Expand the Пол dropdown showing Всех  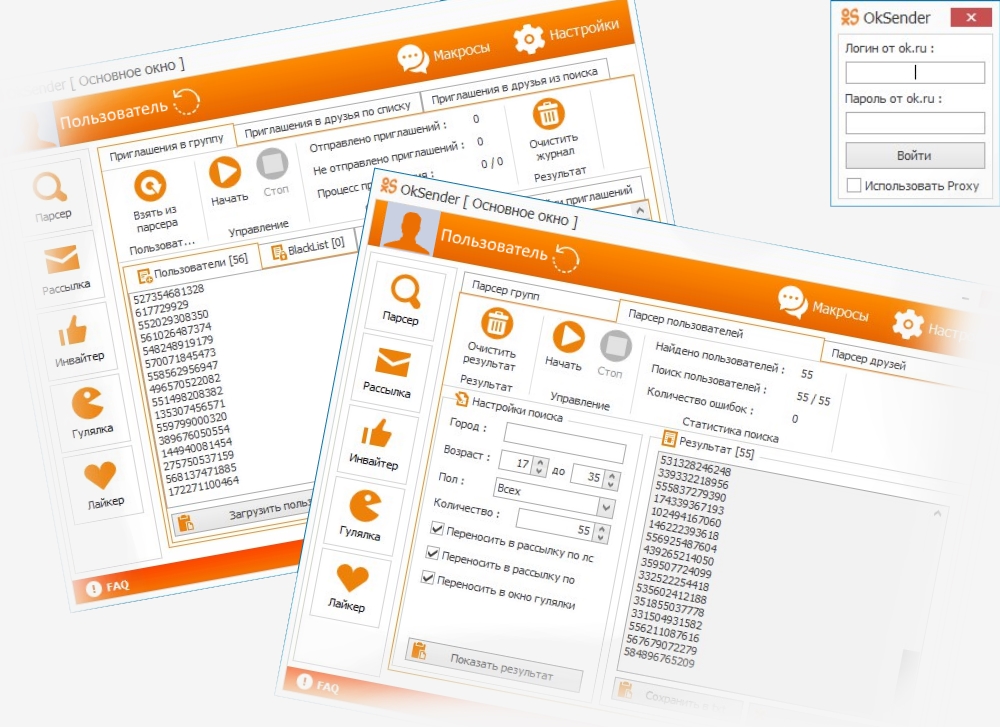[605, 507]
